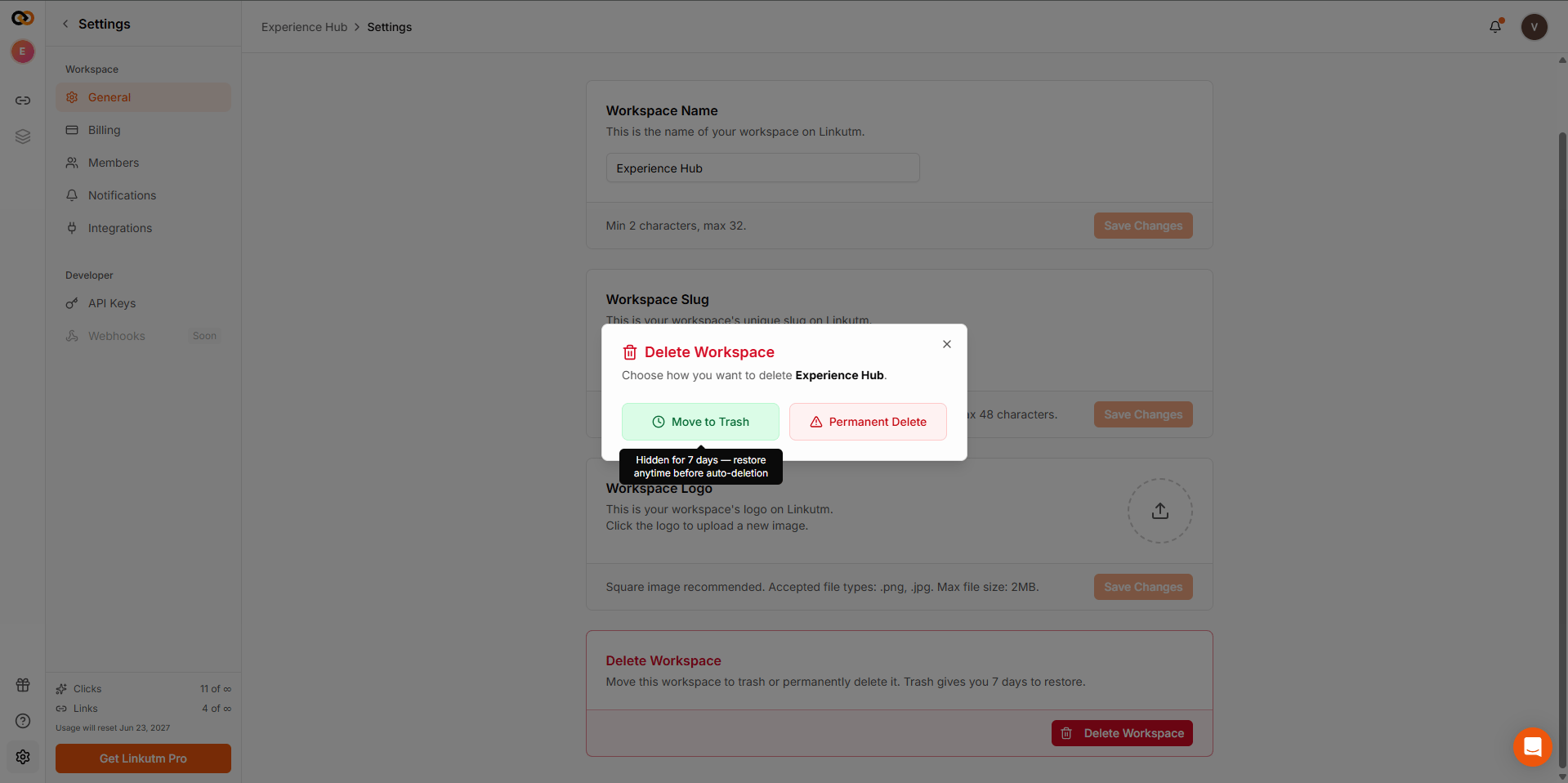Image resolution: width=1568 pixels, height=783 pixels.
Task: Open the help question mark icon
Action: [23, 721]
